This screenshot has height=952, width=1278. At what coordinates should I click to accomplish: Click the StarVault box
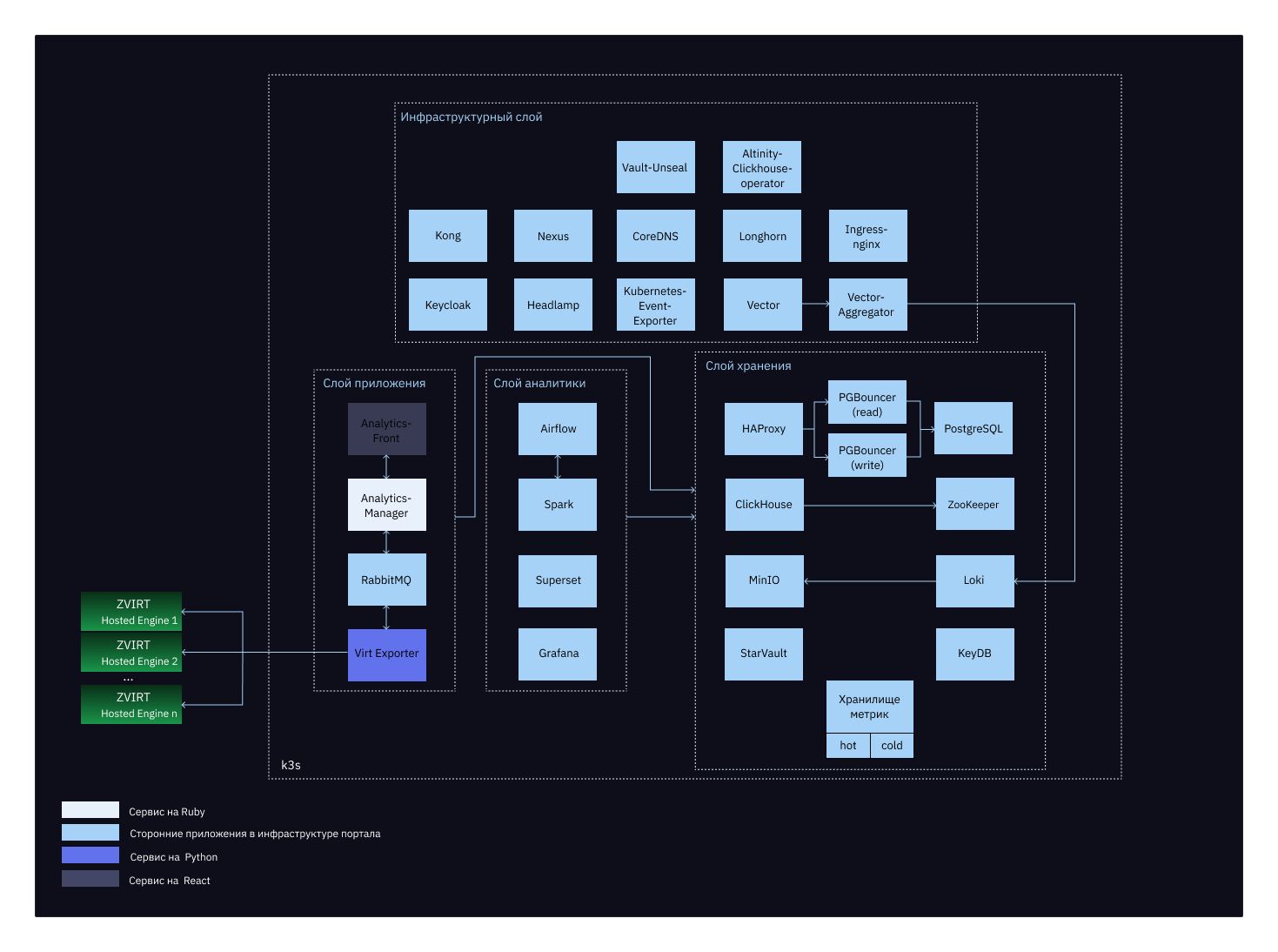(x=764, y=654)
